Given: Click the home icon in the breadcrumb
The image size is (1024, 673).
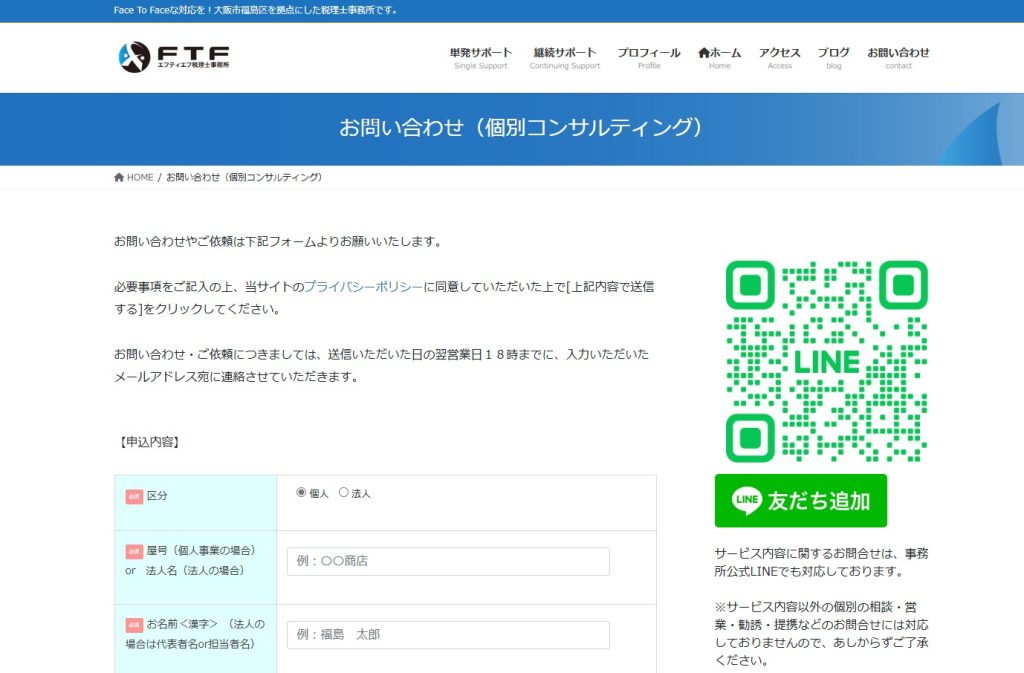Looking at the screenshot, I should click(x=119, y=178).
